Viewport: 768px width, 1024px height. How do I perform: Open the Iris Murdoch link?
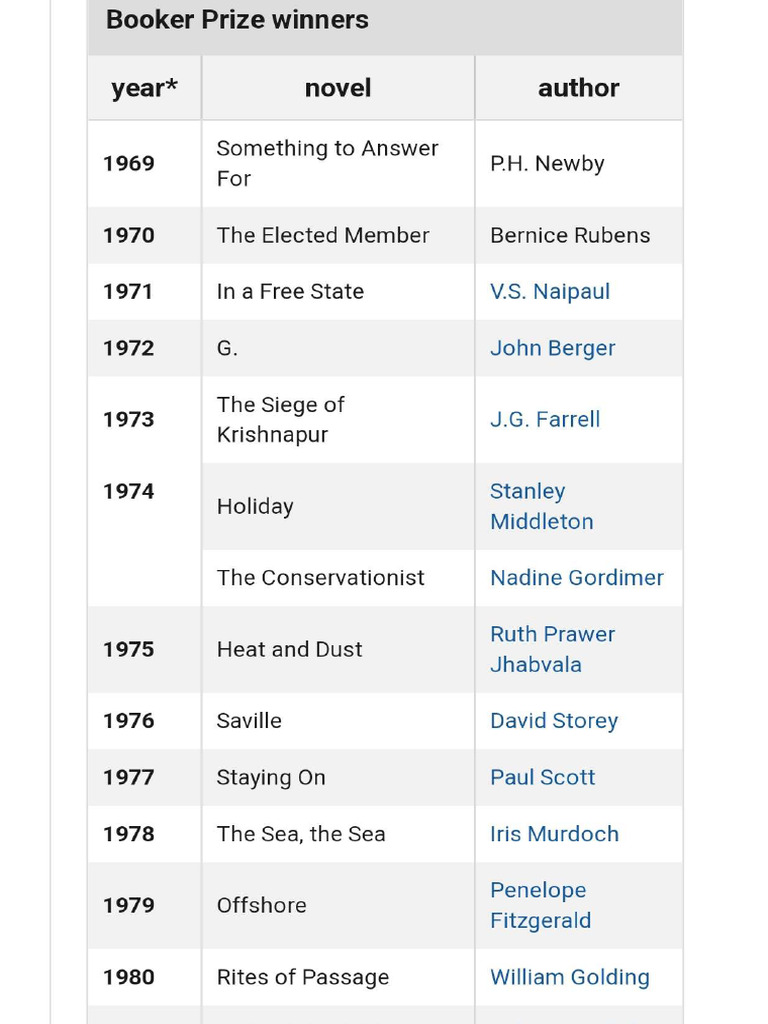554,834
